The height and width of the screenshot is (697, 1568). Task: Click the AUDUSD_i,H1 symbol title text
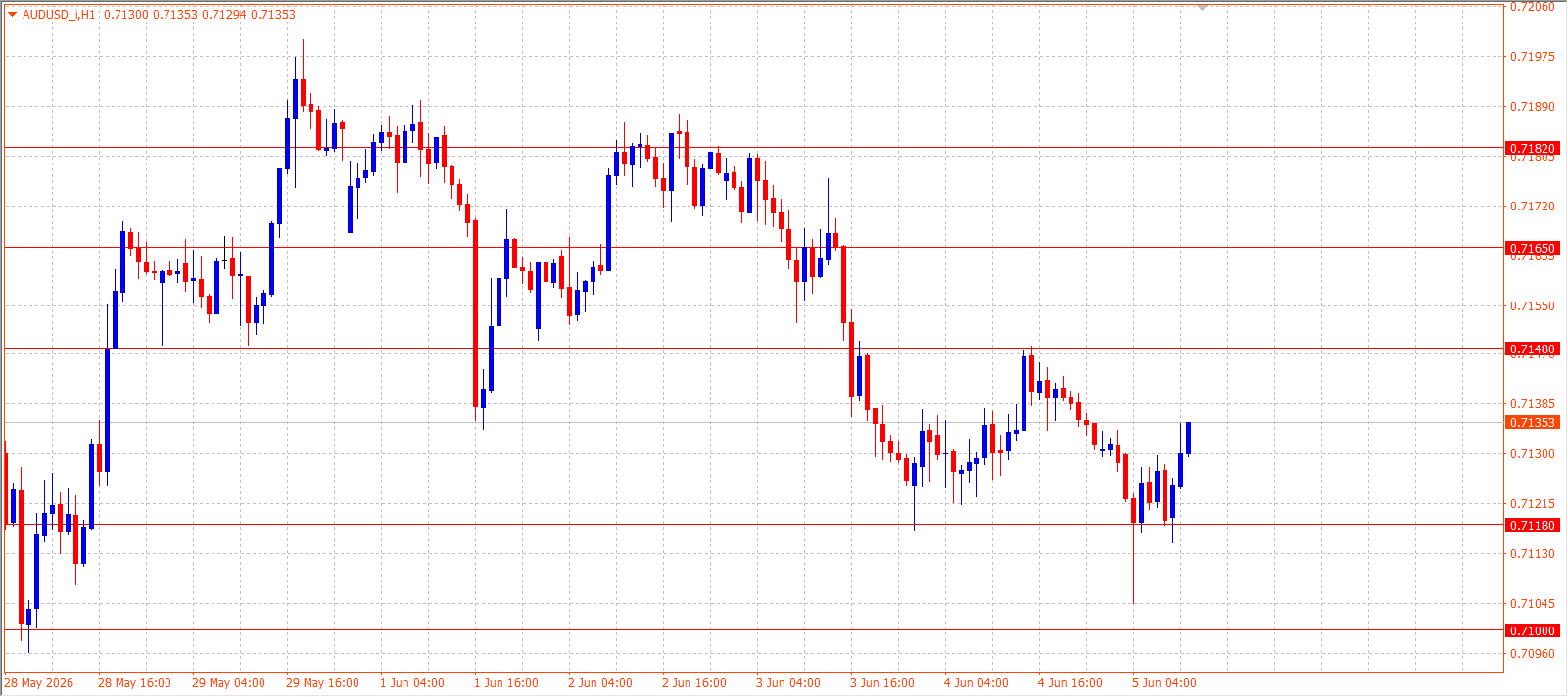59,15
